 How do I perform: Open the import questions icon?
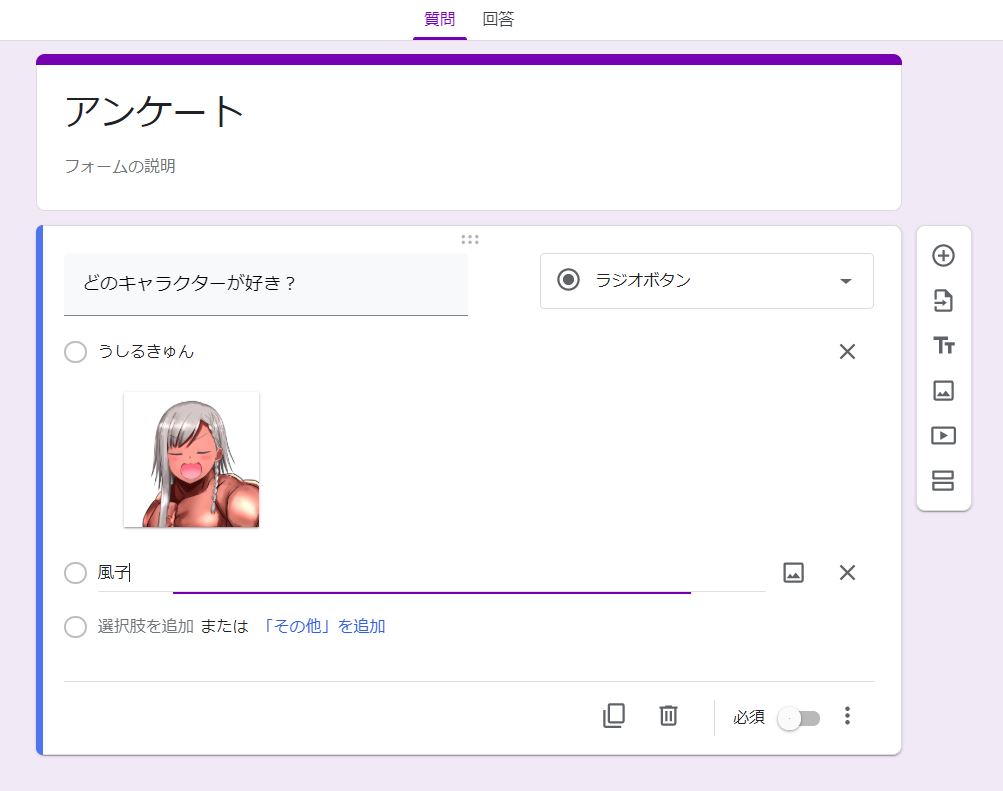(x=941, y=300)
